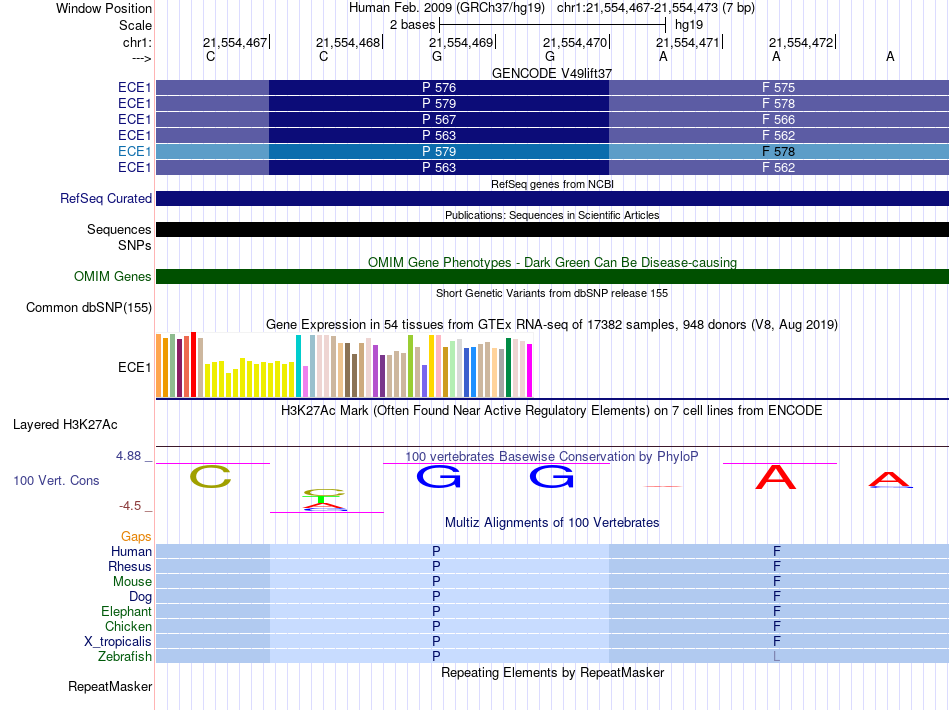Click the H3K27Ac Mark ENCODE track title
Viewport: 950px width, 710px height.
552,411
